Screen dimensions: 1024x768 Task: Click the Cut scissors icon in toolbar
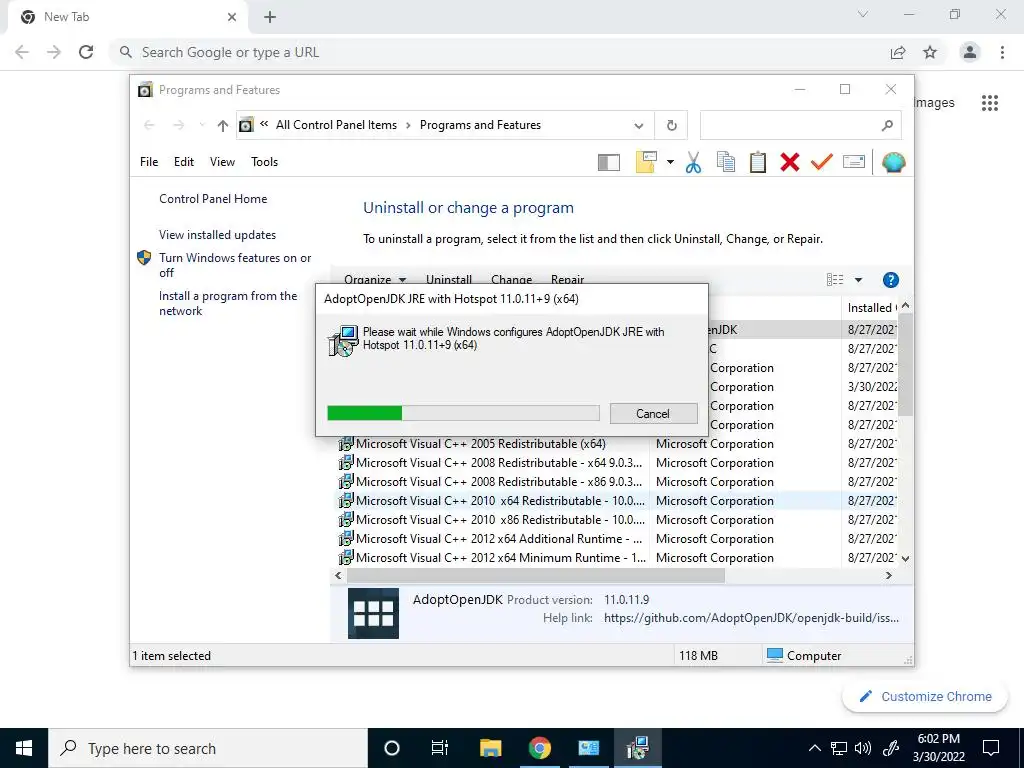[693, 162]
